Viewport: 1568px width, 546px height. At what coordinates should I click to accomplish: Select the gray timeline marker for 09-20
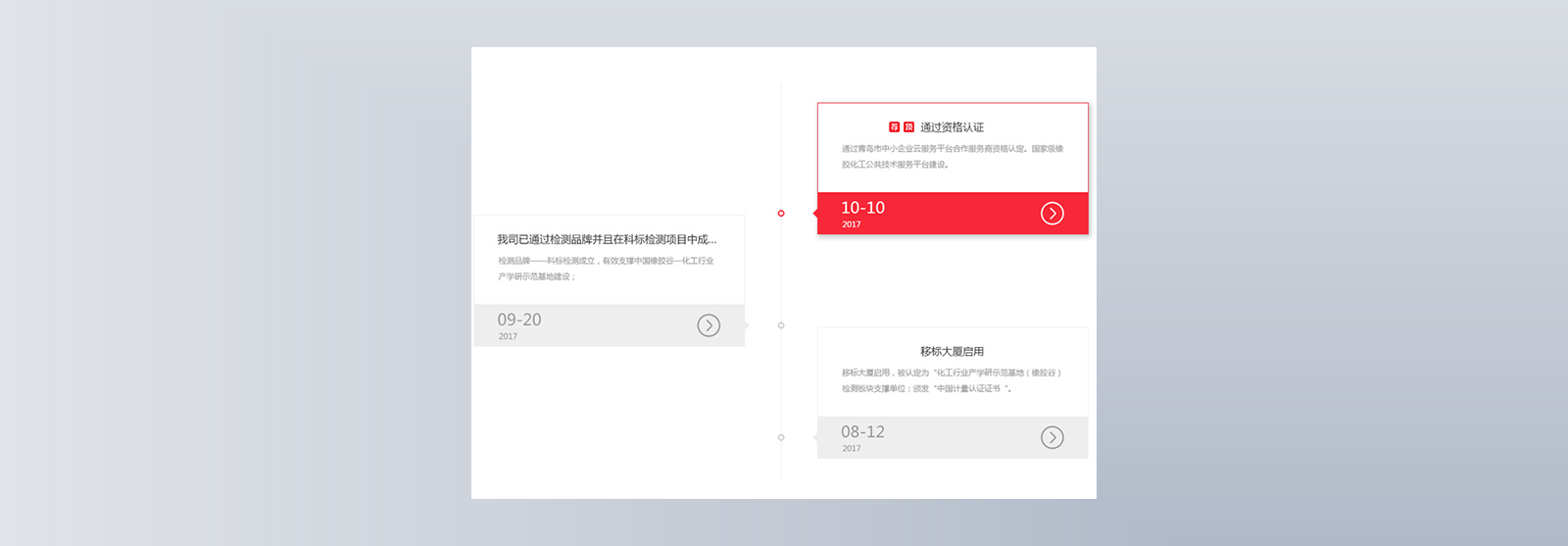(x=781, y=325)
